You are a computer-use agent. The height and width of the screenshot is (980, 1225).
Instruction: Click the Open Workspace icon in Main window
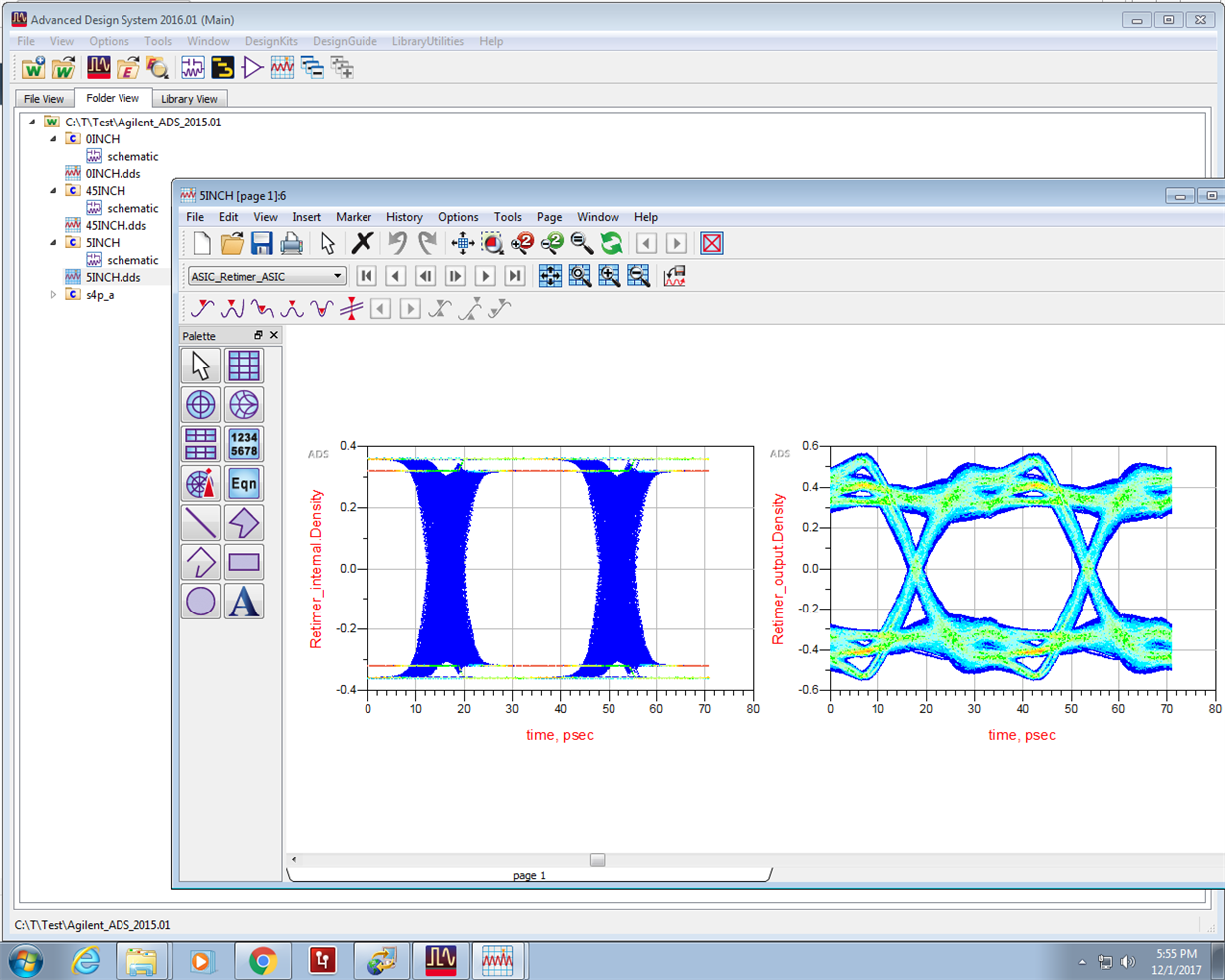pos(64,68)
